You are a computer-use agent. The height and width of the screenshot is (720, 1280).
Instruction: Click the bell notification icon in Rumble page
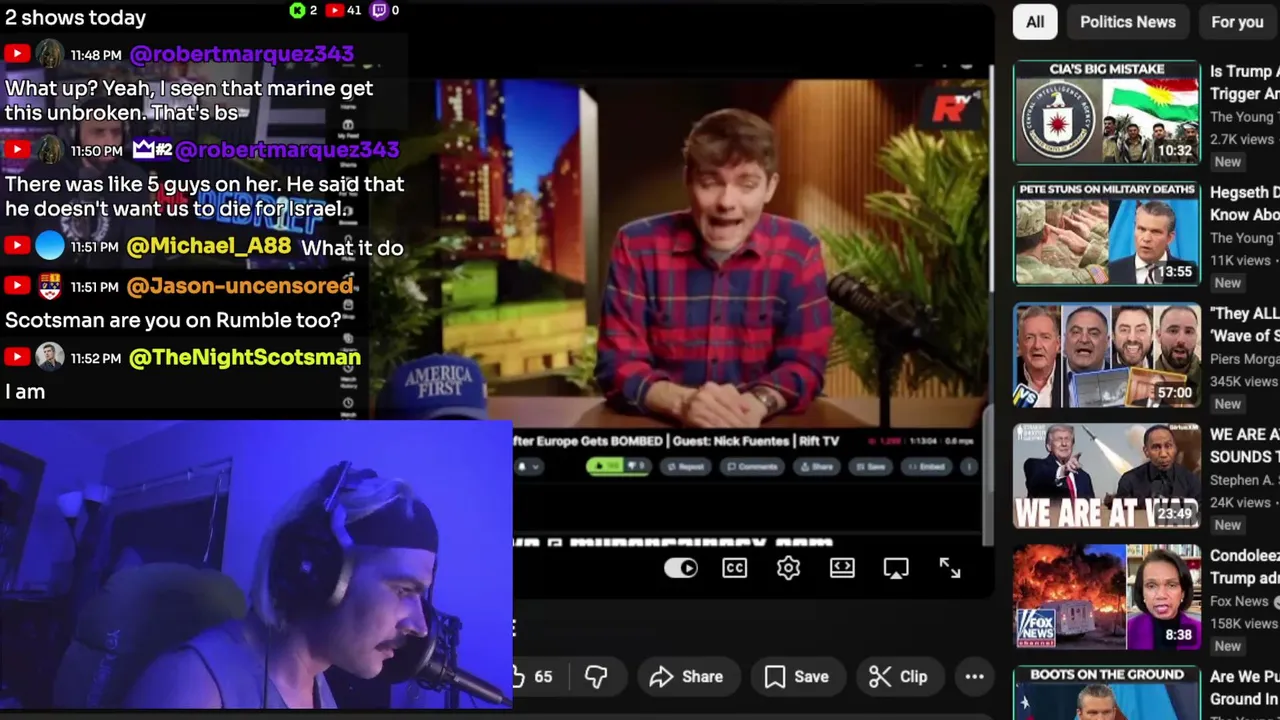tap(522, 466)
